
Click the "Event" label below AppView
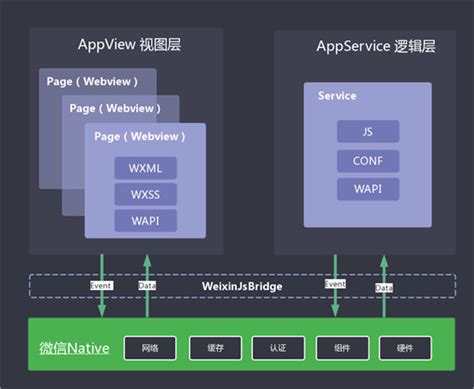point(102,286)
